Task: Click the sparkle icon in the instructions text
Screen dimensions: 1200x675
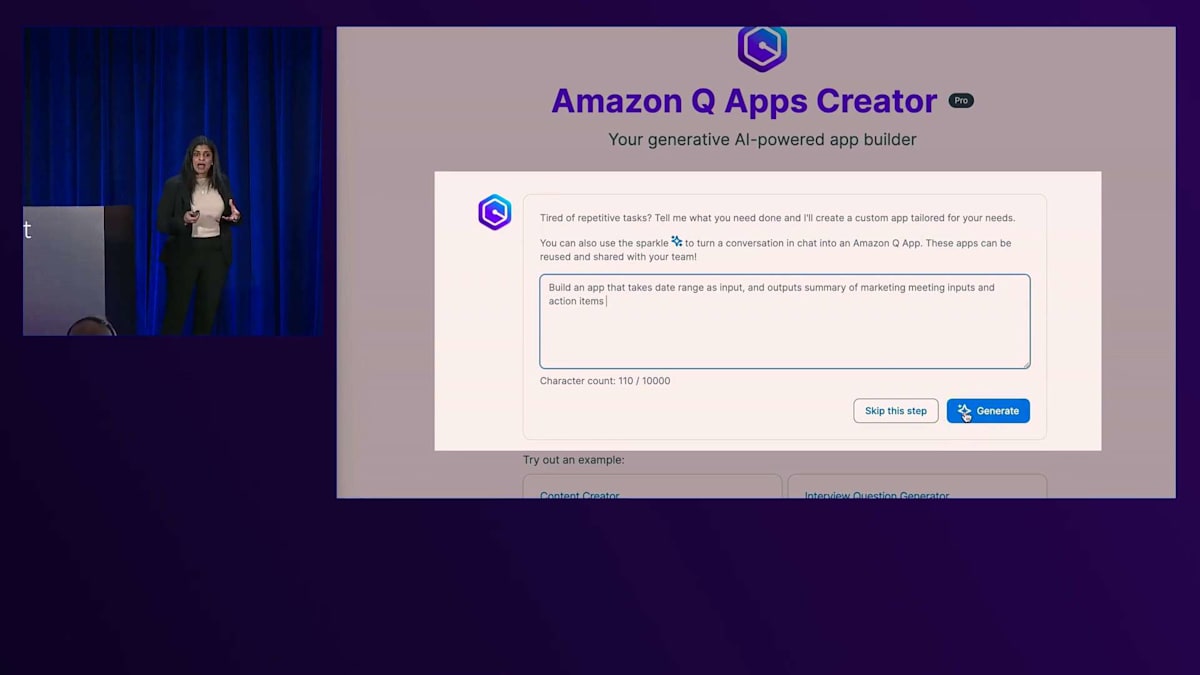Action: pos(677,242)
